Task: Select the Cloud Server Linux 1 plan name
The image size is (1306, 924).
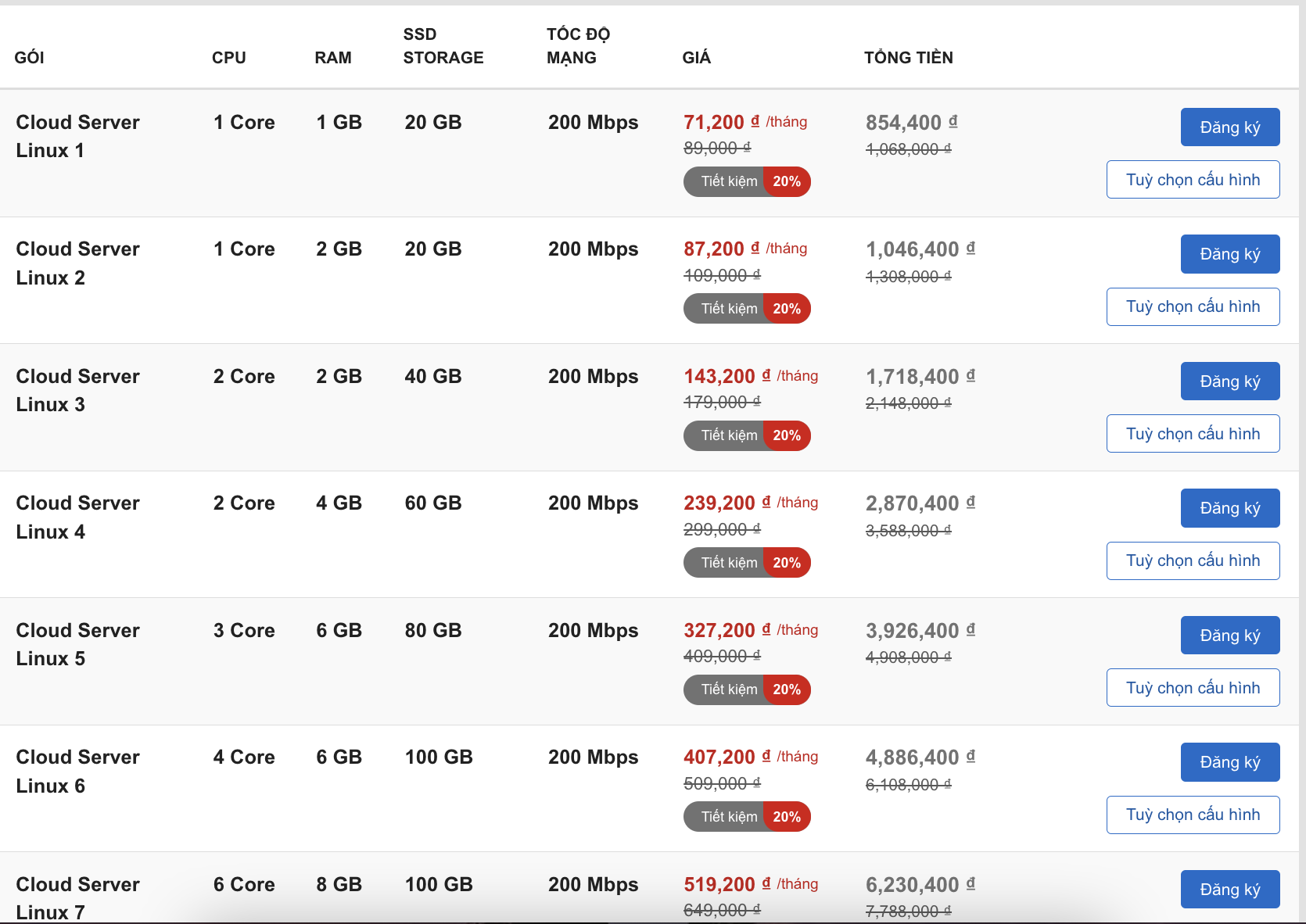Action: coord(78,137)
